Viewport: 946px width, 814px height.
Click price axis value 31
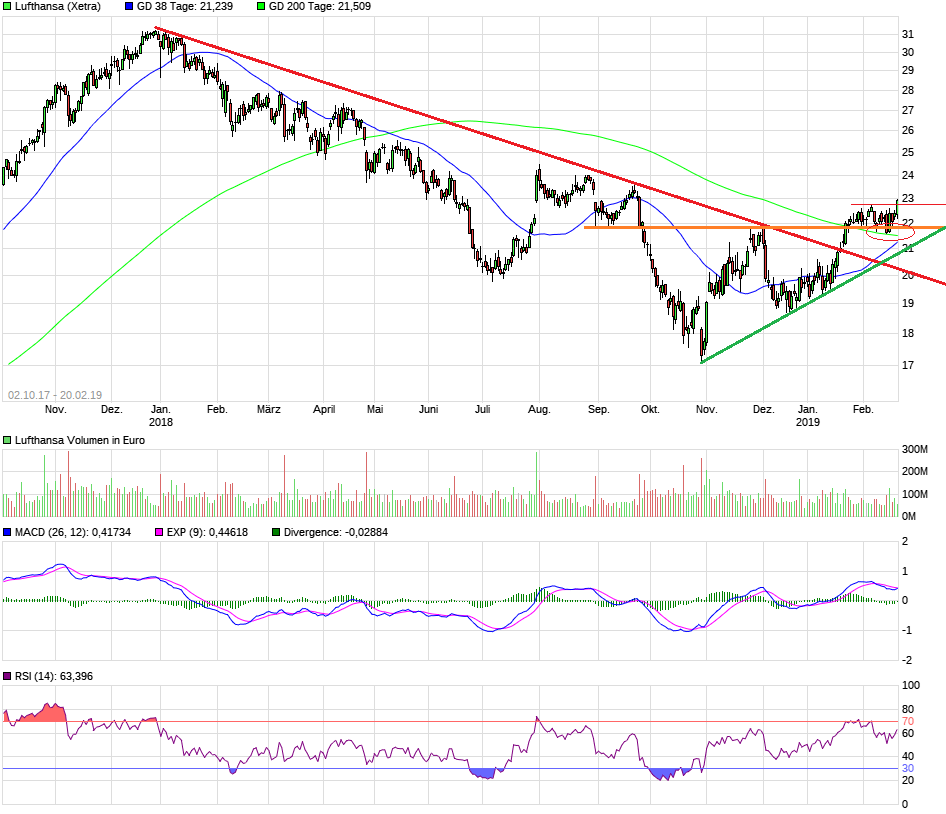(907, 34)
